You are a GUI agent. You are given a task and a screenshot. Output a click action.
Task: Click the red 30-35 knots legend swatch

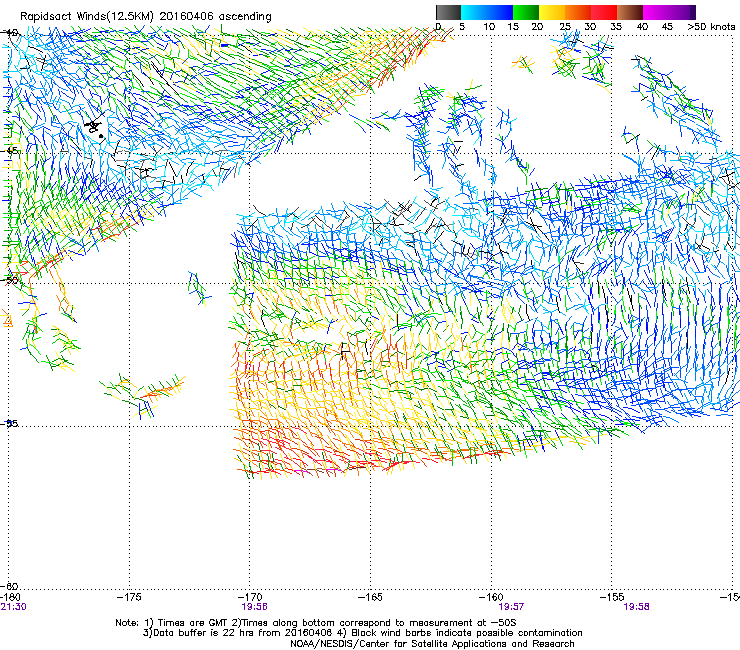click(x=604, y=12)
